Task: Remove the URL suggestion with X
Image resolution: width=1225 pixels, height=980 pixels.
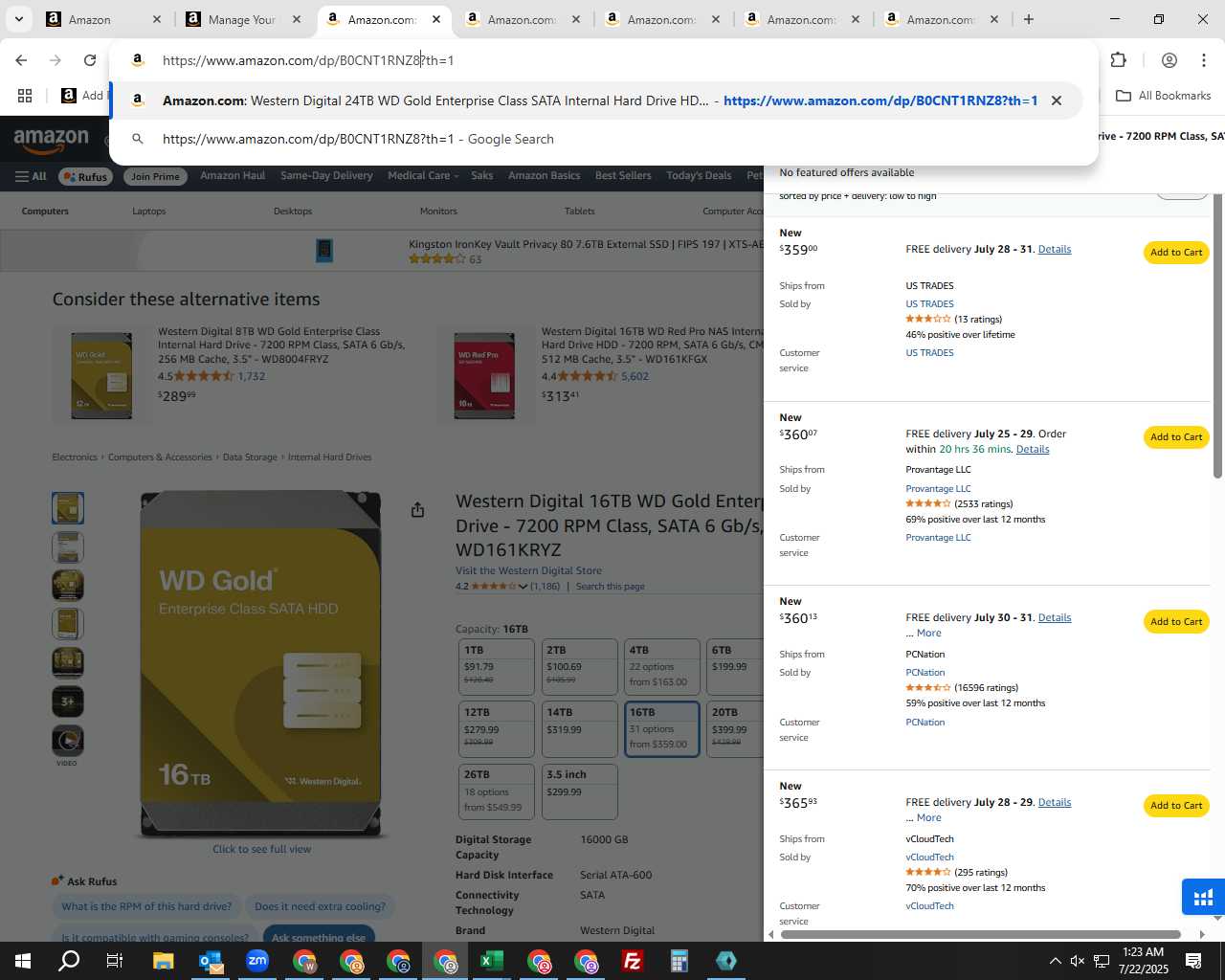Action: [1056, 100]
